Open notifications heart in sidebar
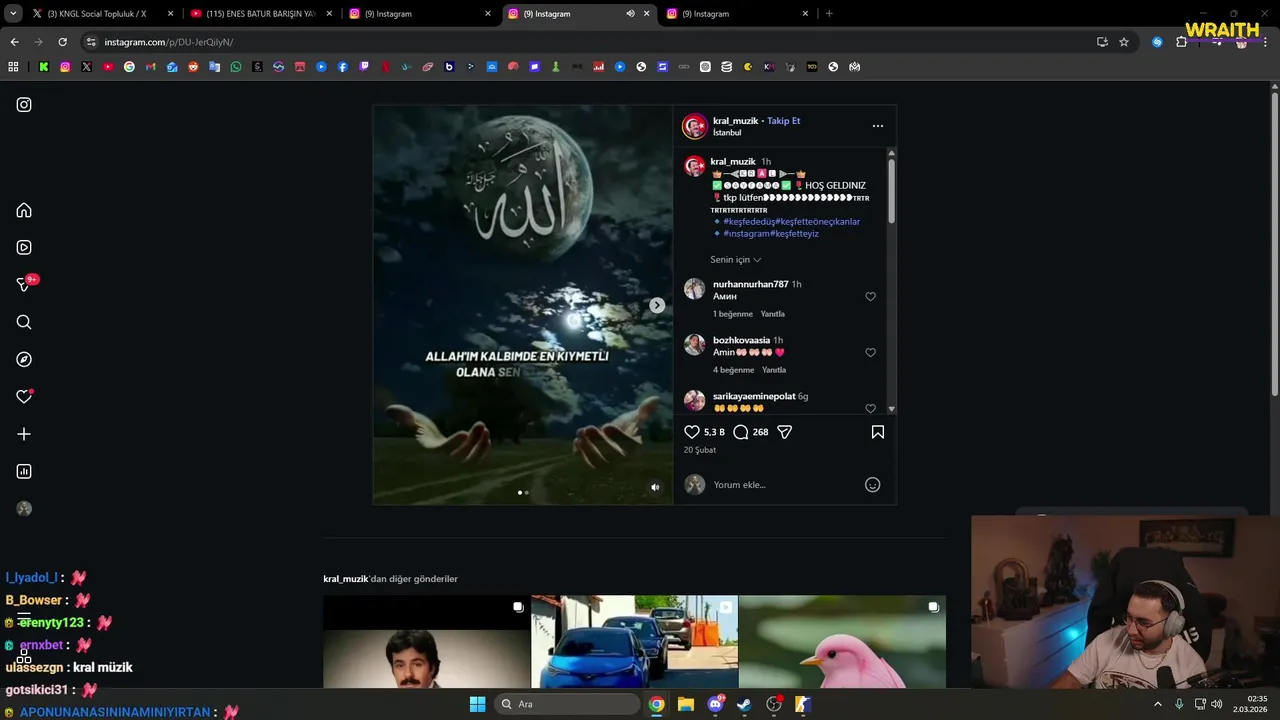This screenshot has width=1280, height=720. pyautogui.click(x=24, y=397)
